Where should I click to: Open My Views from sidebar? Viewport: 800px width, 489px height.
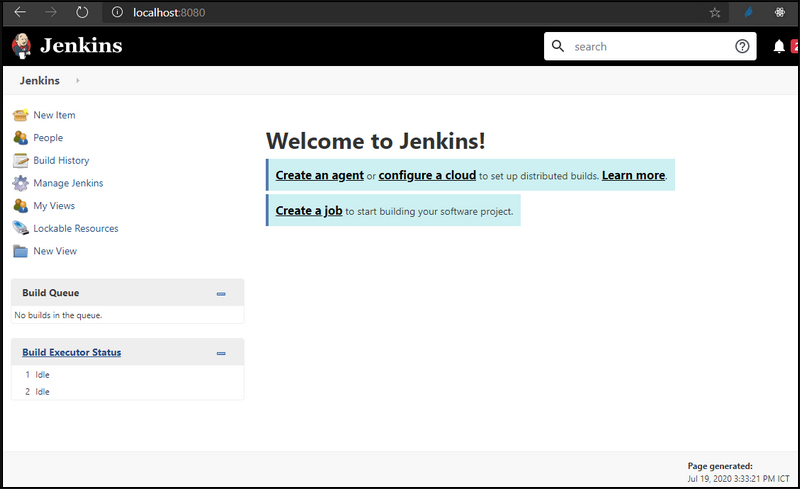54,206
